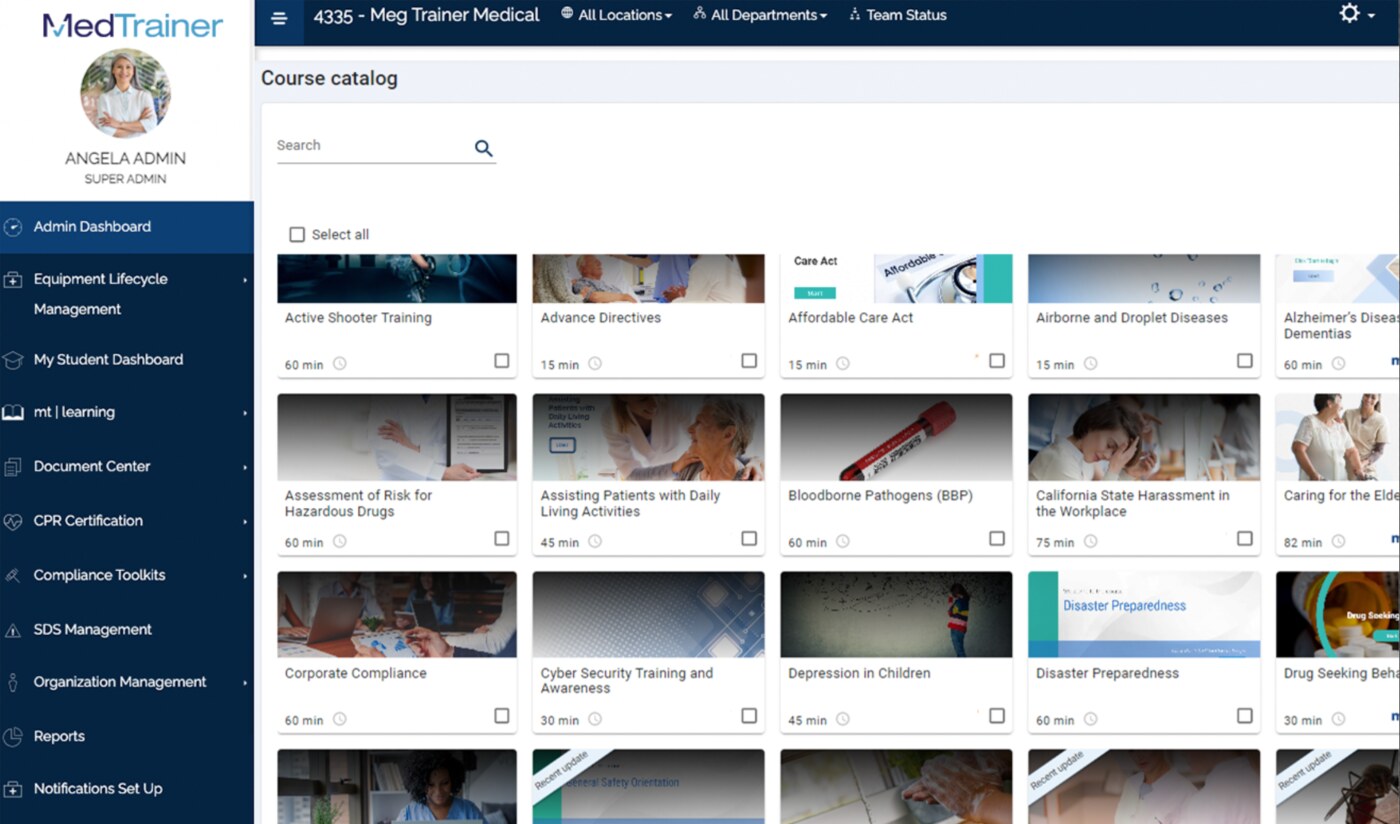Check the Active Shooter Training course box
1400x824 pixels.
point(502,361)
